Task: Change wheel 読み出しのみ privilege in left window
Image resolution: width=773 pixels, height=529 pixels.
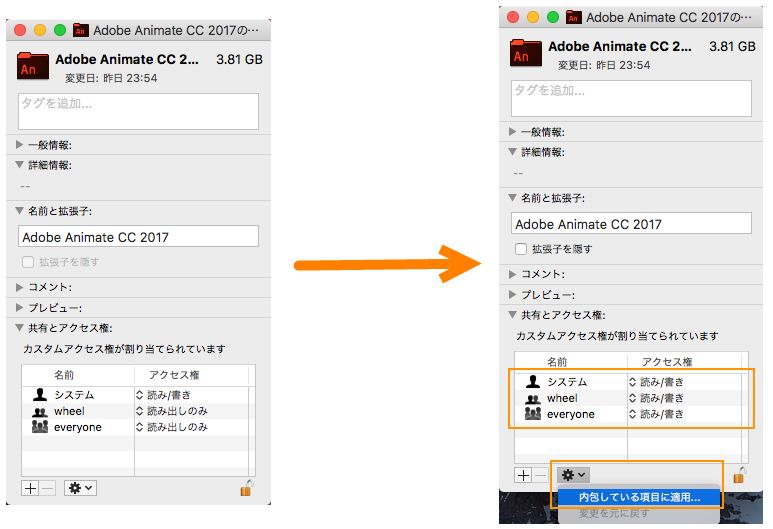Action: pyautogui.click(x=172, y=411)
